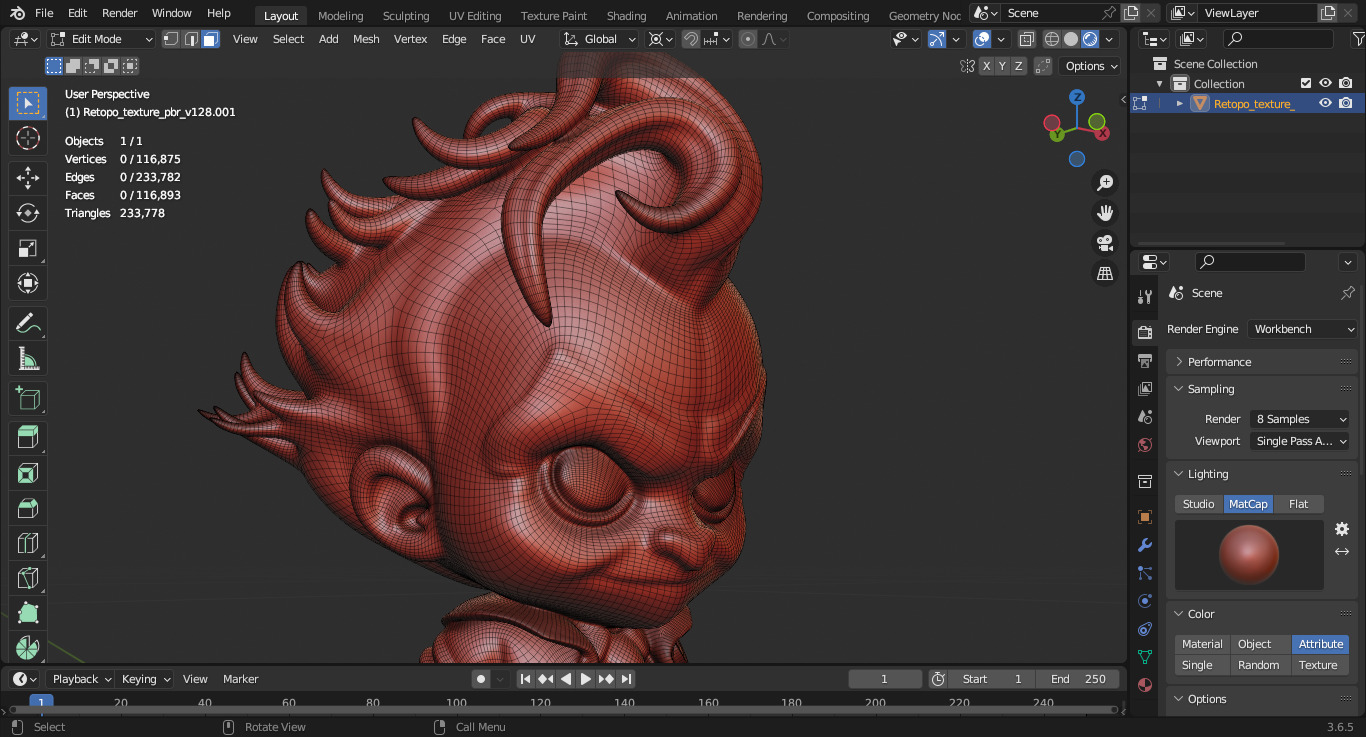
Task: Select Flat lighting button
Action: click(1298, 504)
